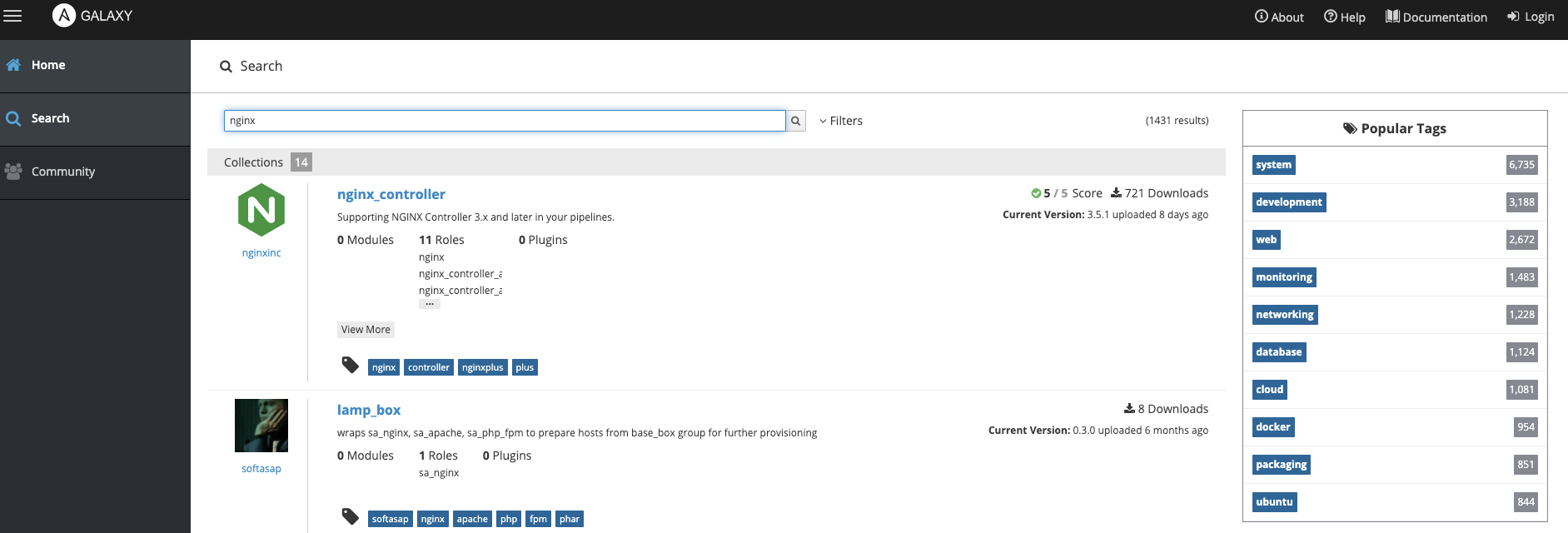The height and width of the screenshot is (533, 1568).
Task: Click the Login link
Action: click(1531, 17)
